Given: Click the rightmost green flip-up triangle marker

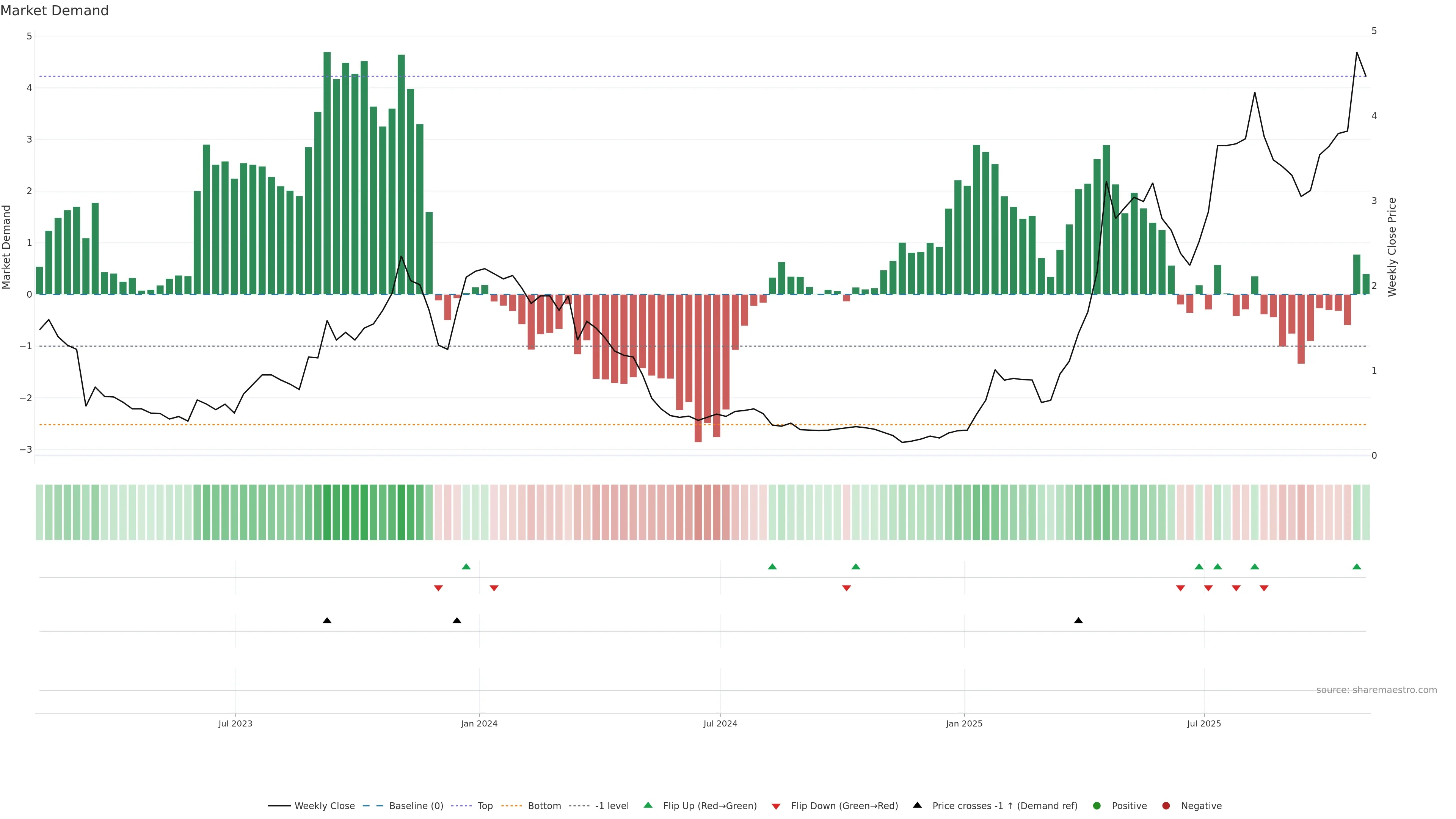Looking at the screenshot, I should tap(1357, 566).
